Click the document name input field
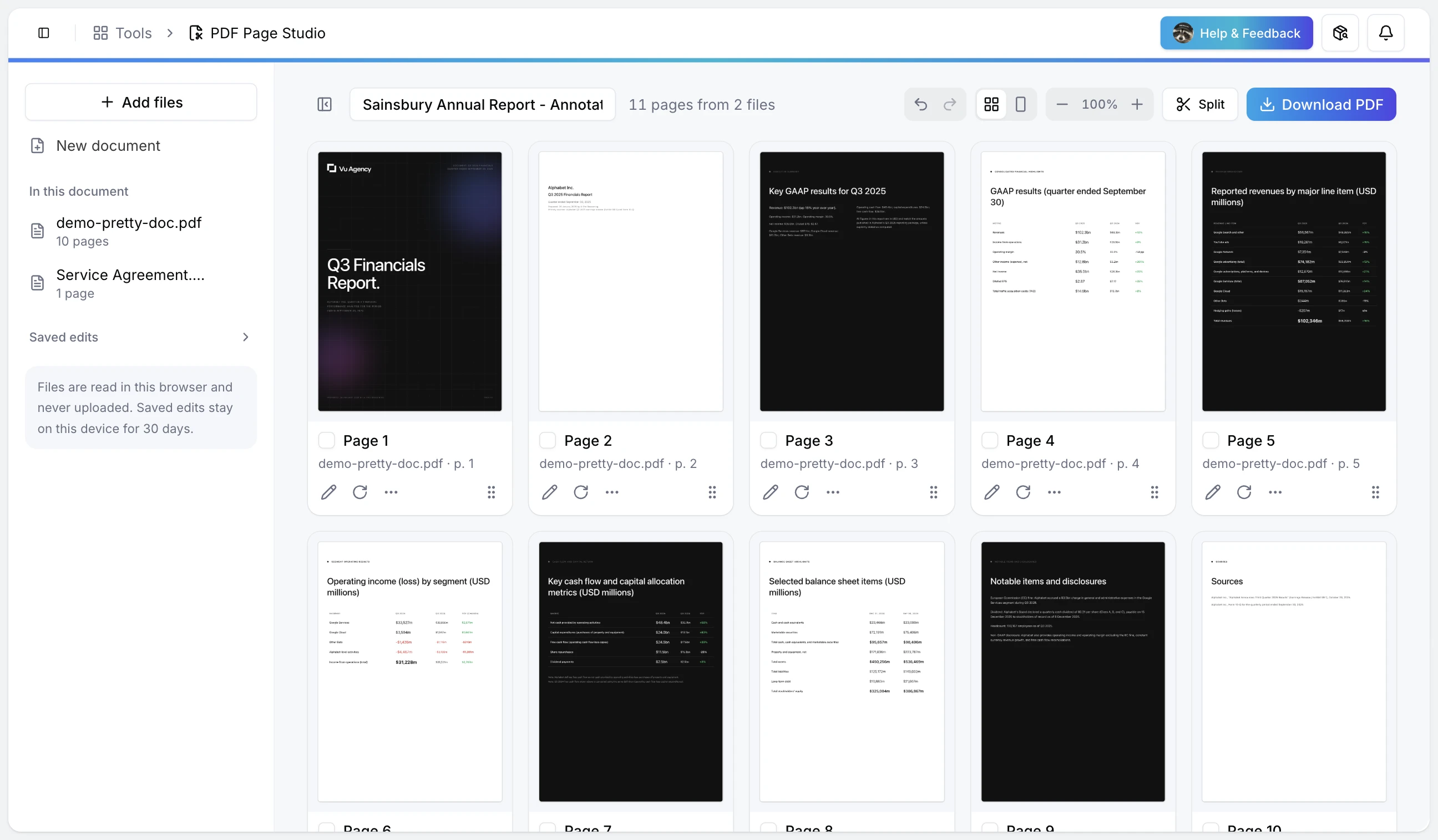This screenshot has height=840, width=1438. 482,104
